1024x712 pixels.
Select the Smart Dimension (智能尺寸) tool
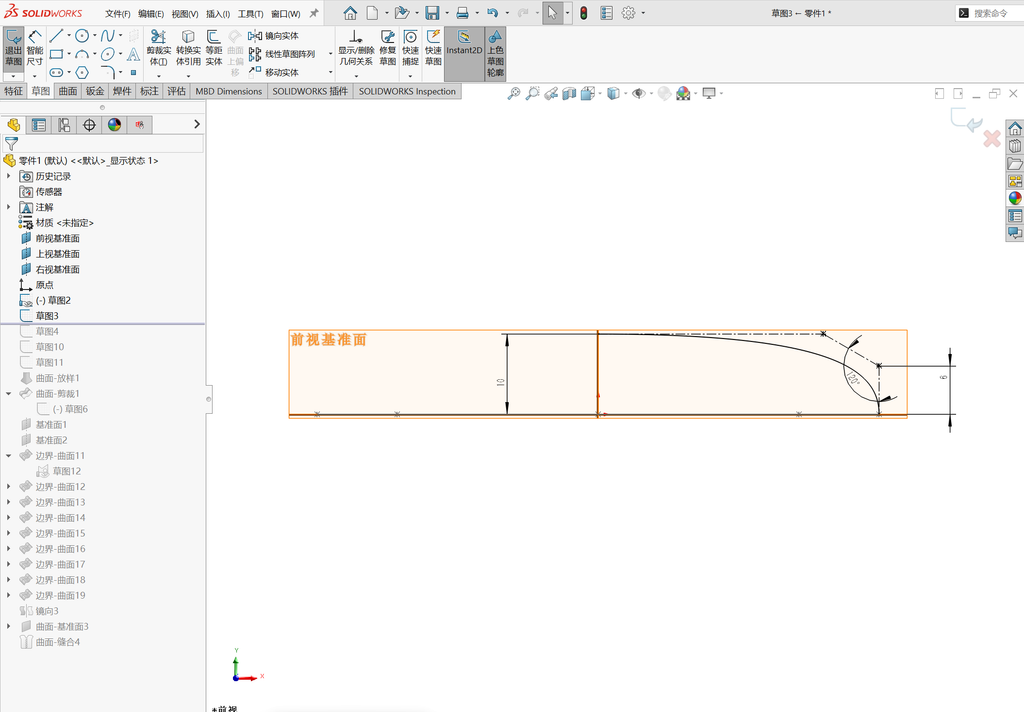click(x=35, y=48)
